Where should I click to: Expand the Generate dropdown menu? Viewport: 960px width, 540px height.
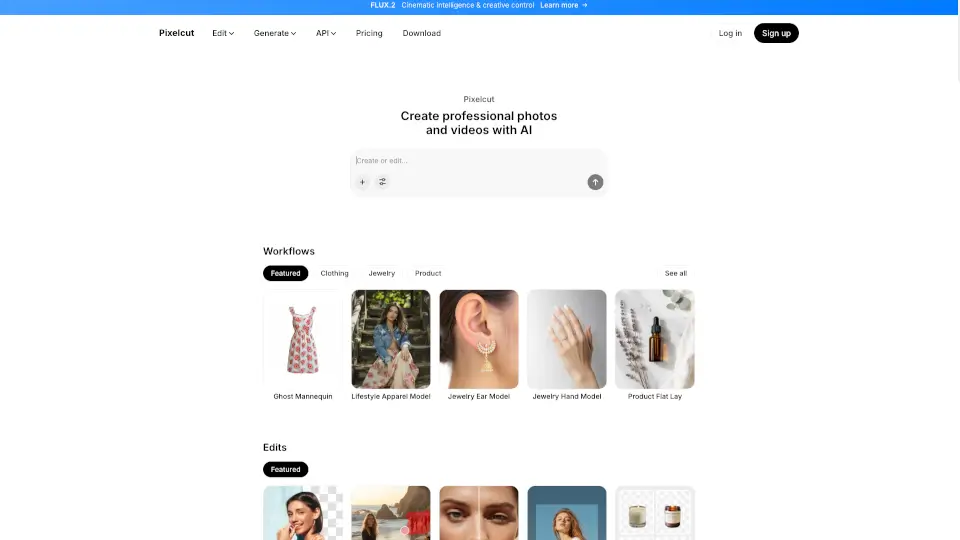[x=275, y=33]
